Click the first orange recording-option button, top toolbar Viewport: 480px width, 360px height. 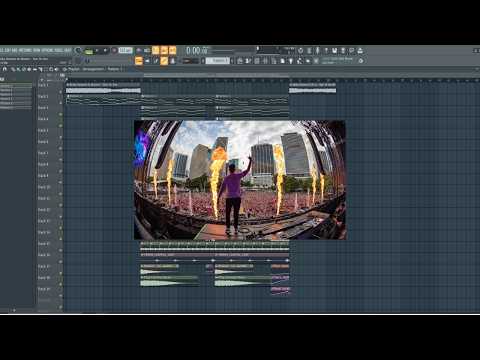click(156, 50)
